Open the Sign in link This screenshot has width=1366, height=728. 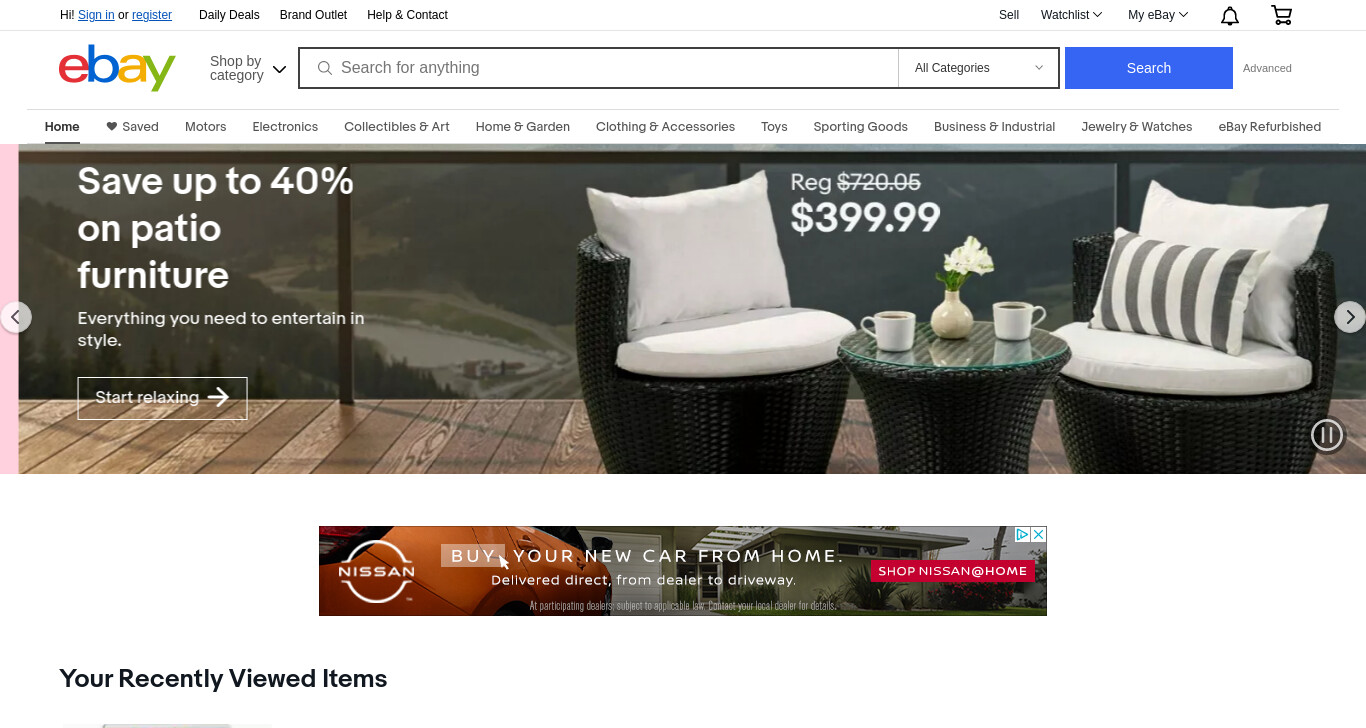(96, 15)
